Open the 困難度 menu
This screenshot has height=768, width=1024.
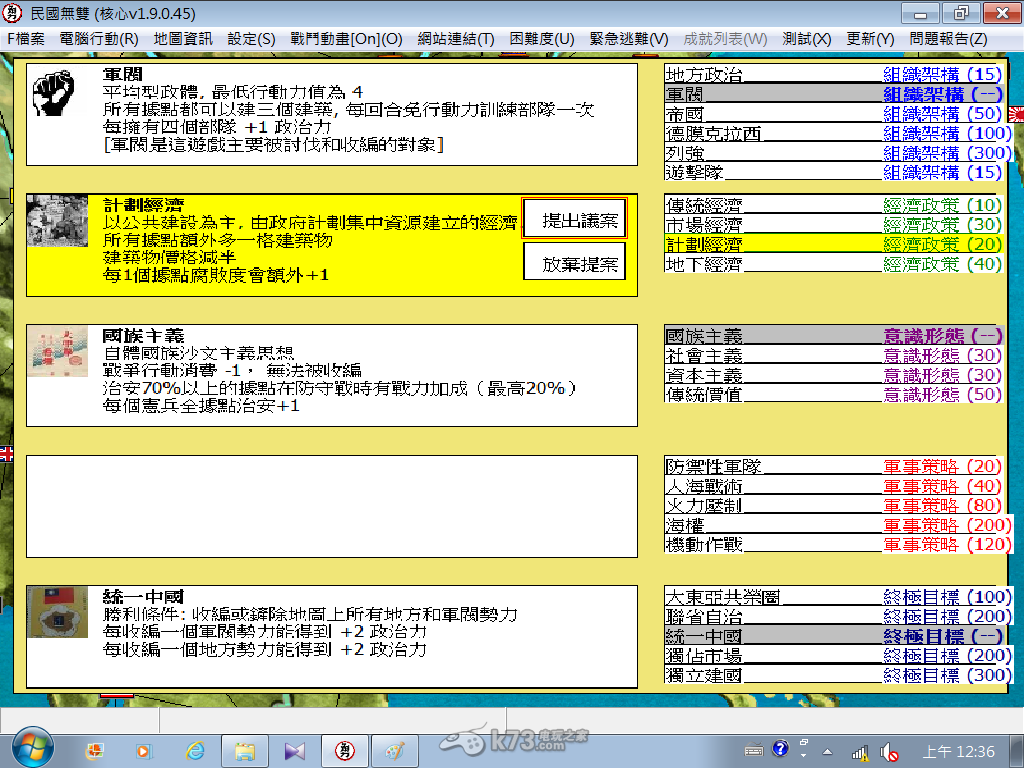pos(542,39)
